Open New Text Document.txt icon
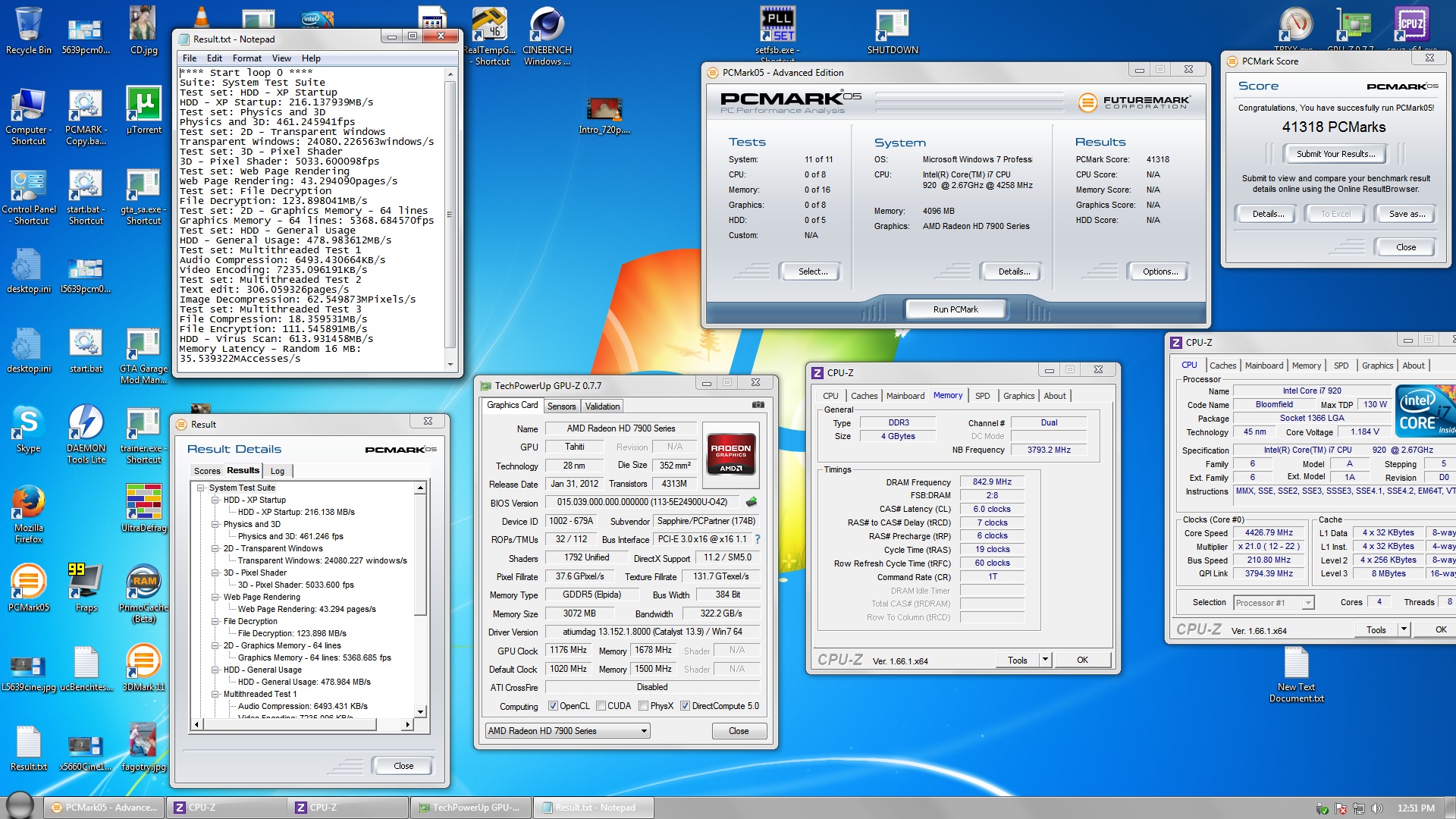1456x819 pixels. (x=1296, y=675)
